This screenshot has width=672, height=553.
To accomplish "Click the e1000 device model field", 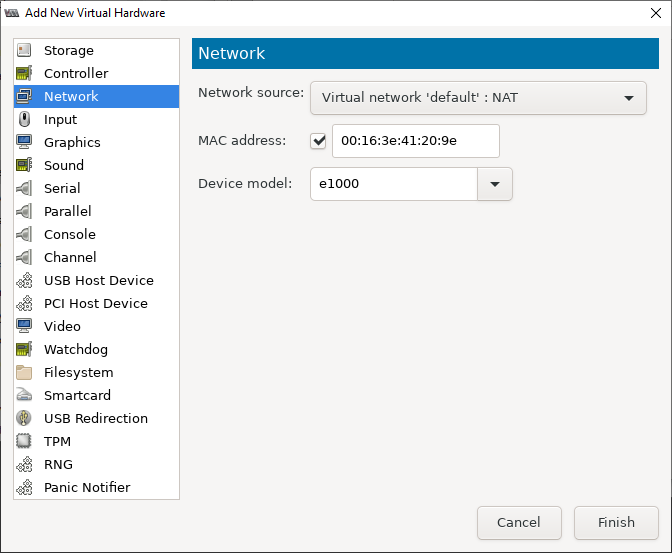I will 394,184.
